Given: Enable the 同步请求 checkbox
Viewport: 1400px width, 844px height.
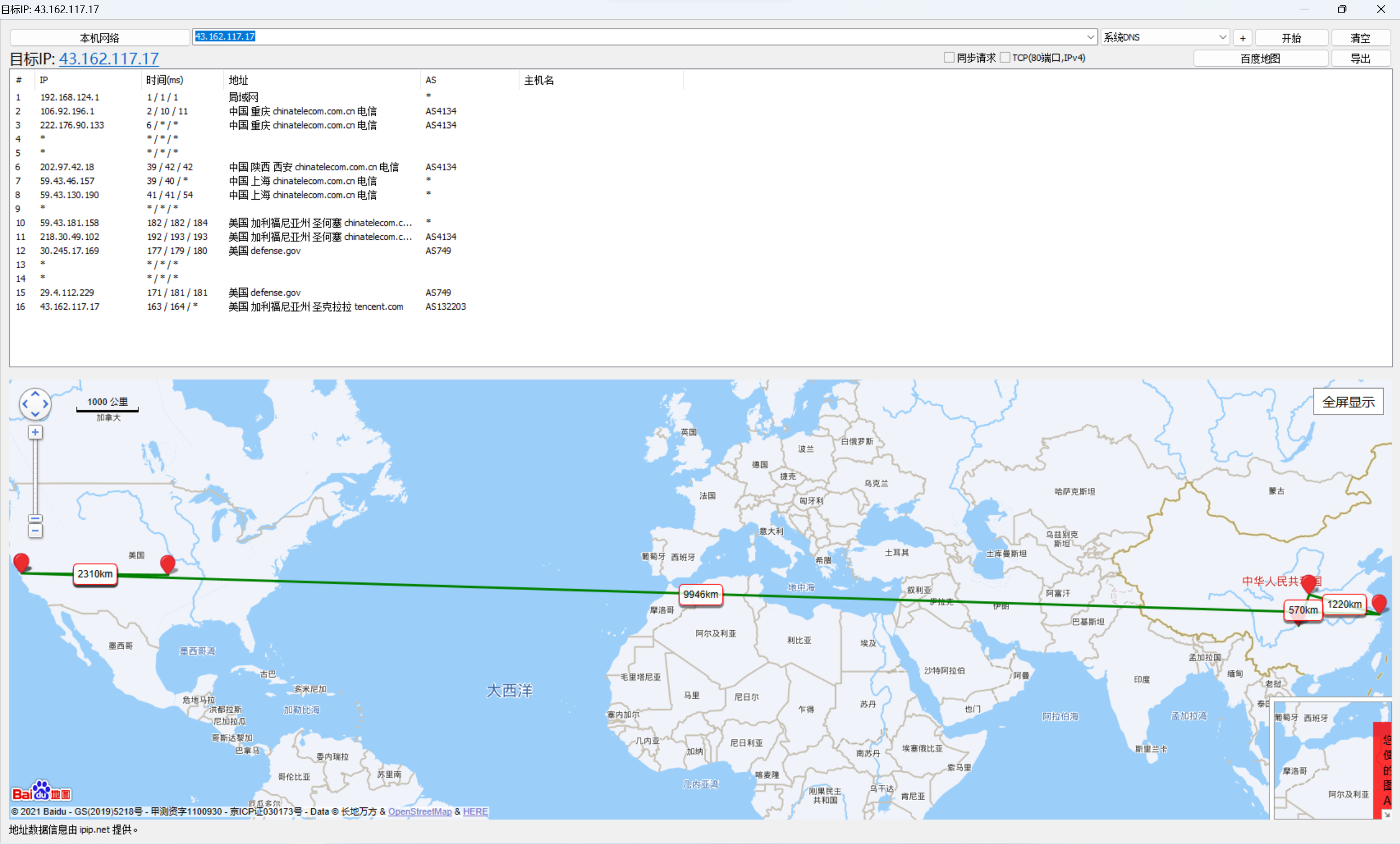Looking at the screenshot, I should tap(949, 57).
